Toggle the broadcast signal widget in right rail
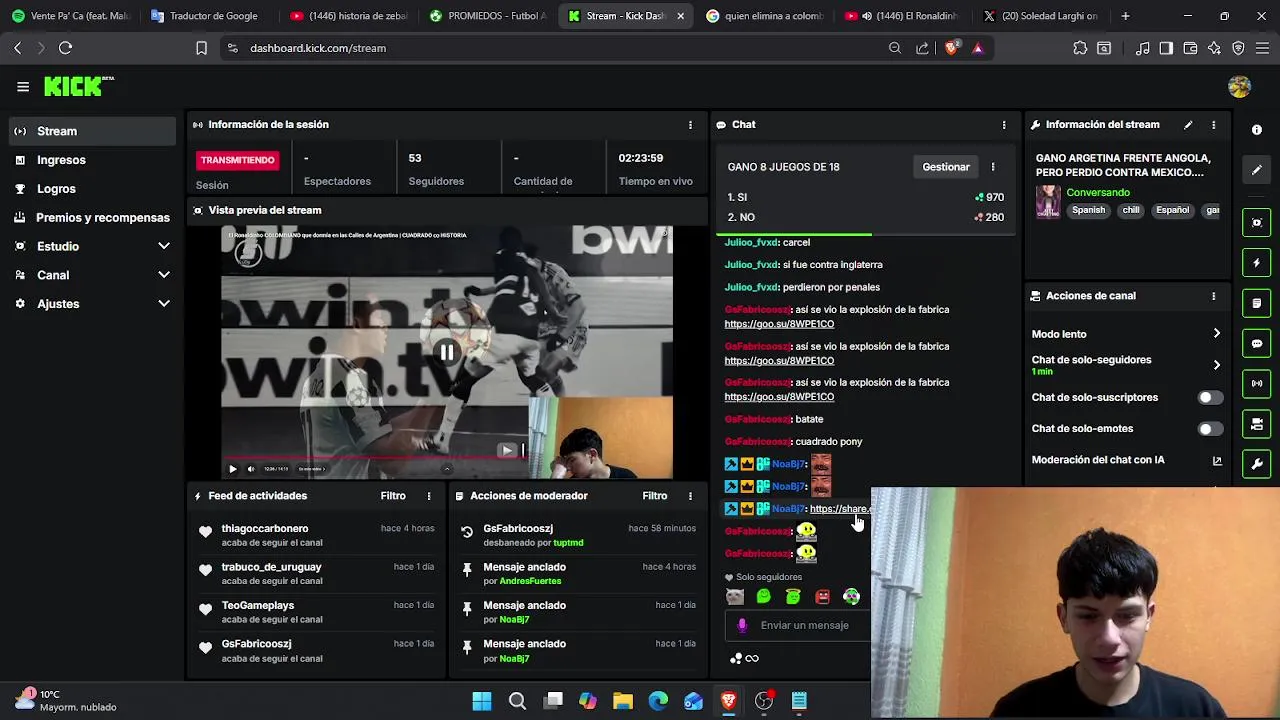 click(1257, 384)
